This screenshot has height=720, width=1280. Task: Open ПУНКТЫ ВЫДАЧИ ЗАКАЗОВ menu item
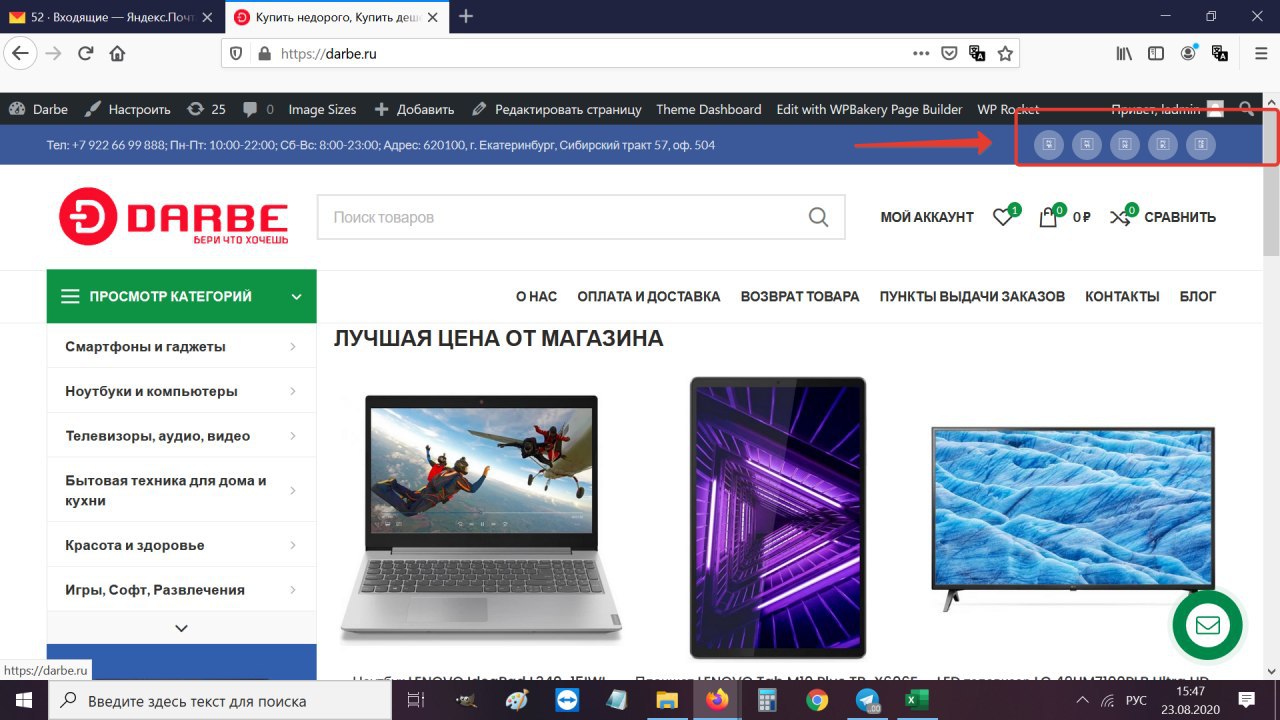tap(972, 296)
